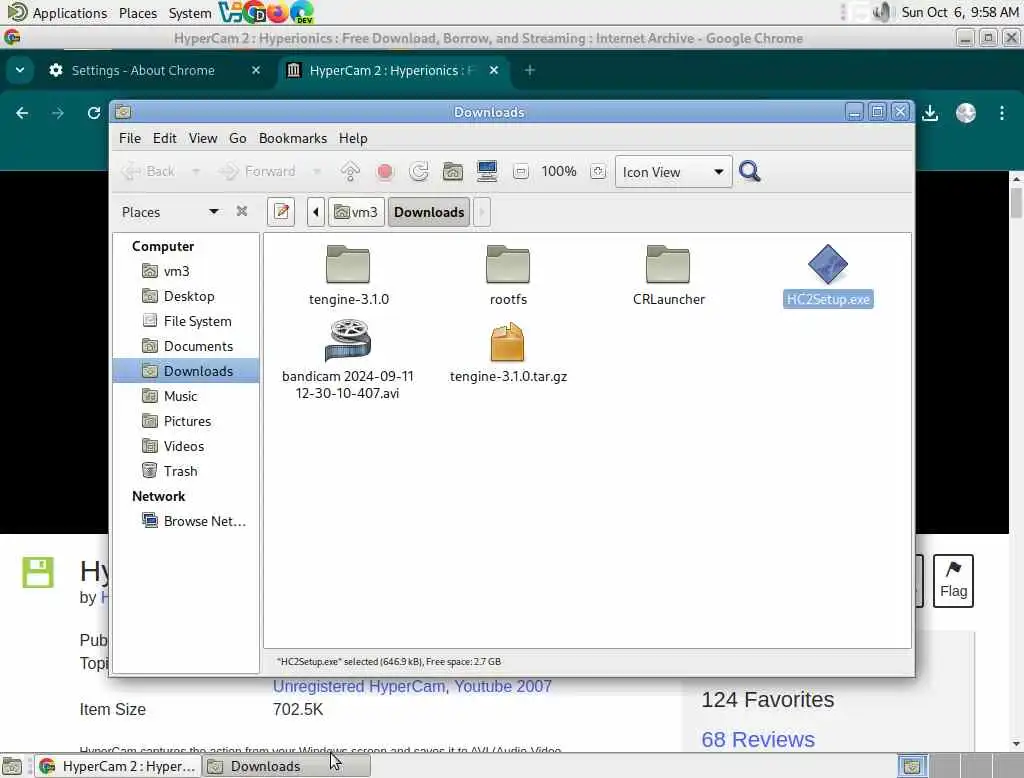This screenshot has width=1024, height=778.
Task: Click the green floppy software icon
Action: [x=38, y=572]
